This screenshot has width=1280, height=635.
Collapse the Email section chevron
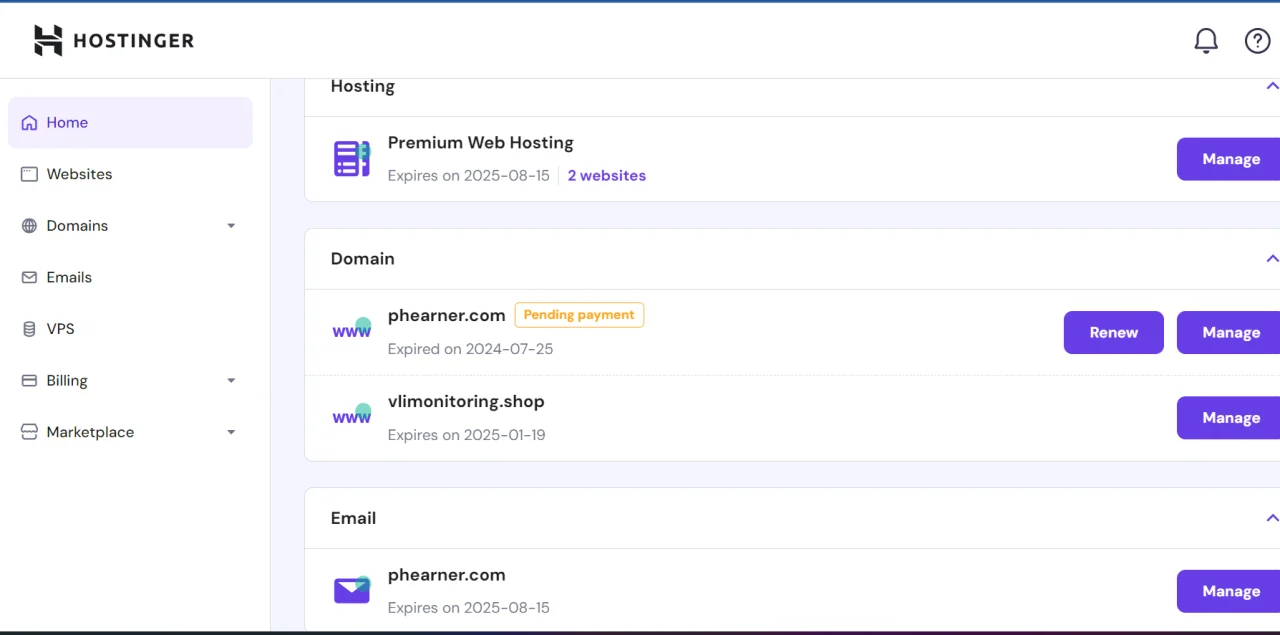tap(1272, 518)
